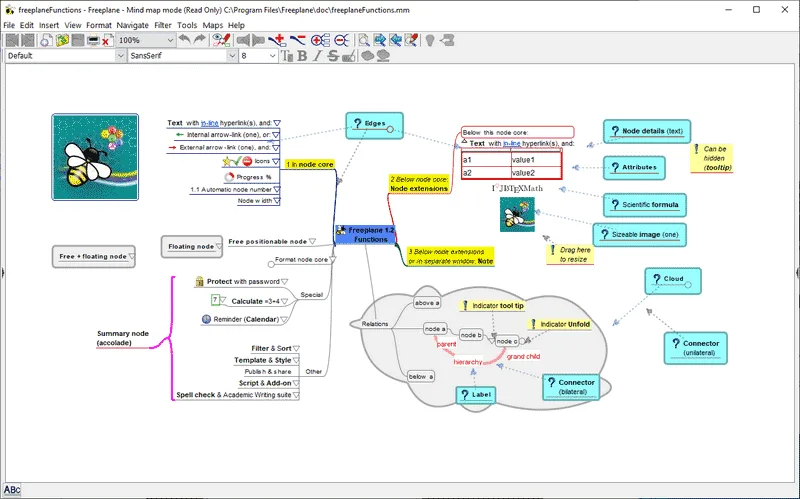Save the current map

tap(78, 40)
